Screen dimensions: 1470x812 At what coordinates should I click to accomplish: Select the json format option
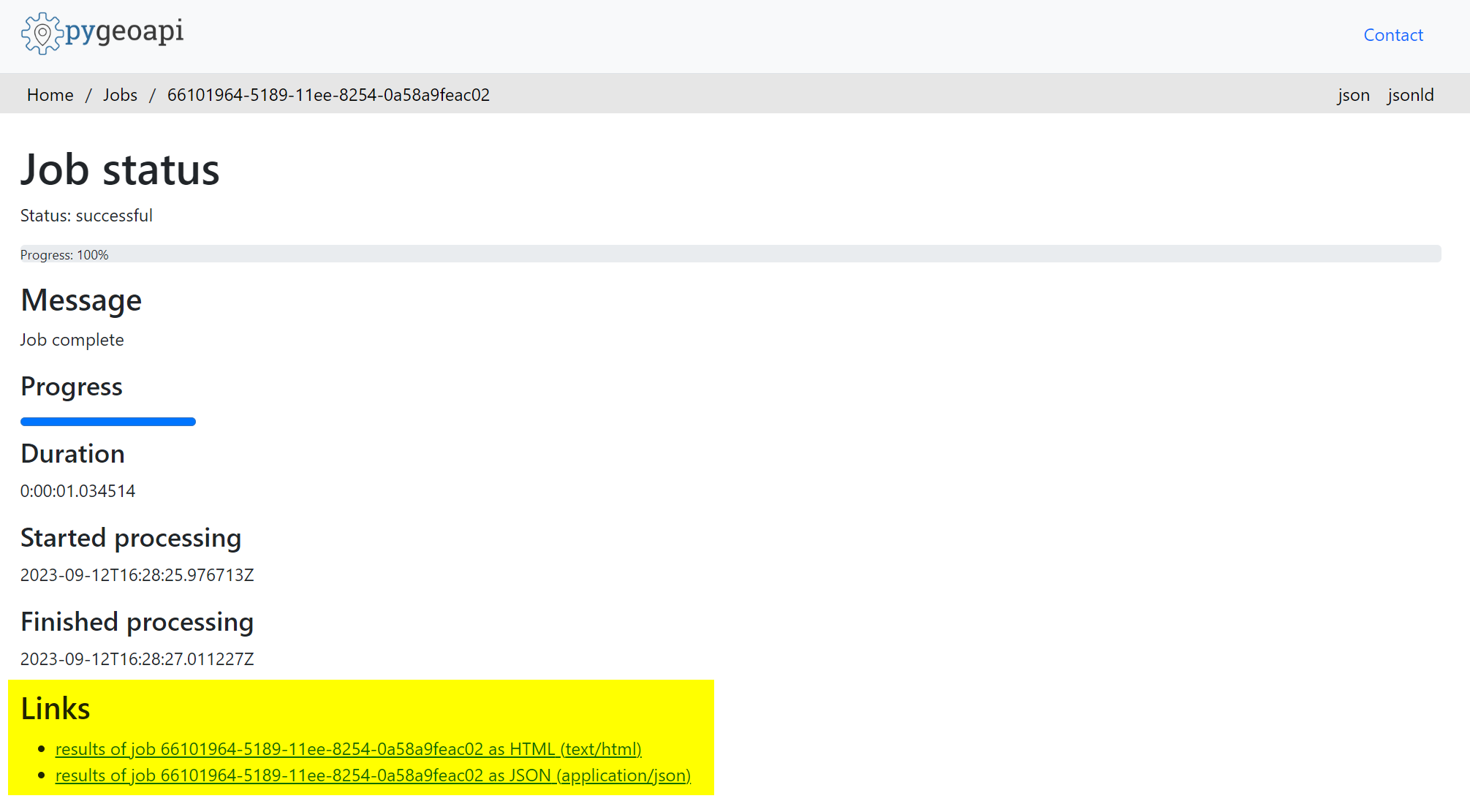[x=1353, y=94]
